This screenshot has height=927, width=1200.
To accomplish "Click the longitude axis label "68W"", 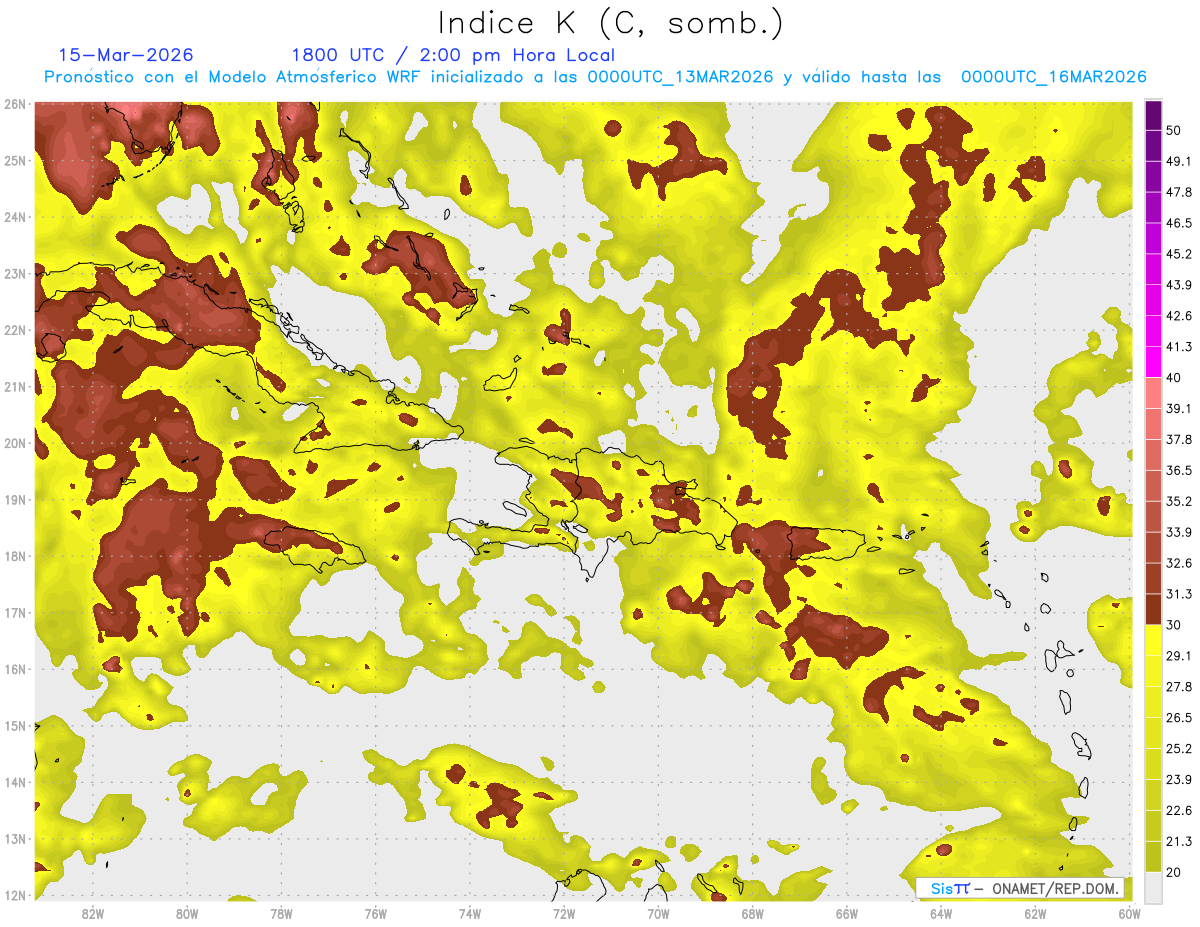I will coord(753,914).
